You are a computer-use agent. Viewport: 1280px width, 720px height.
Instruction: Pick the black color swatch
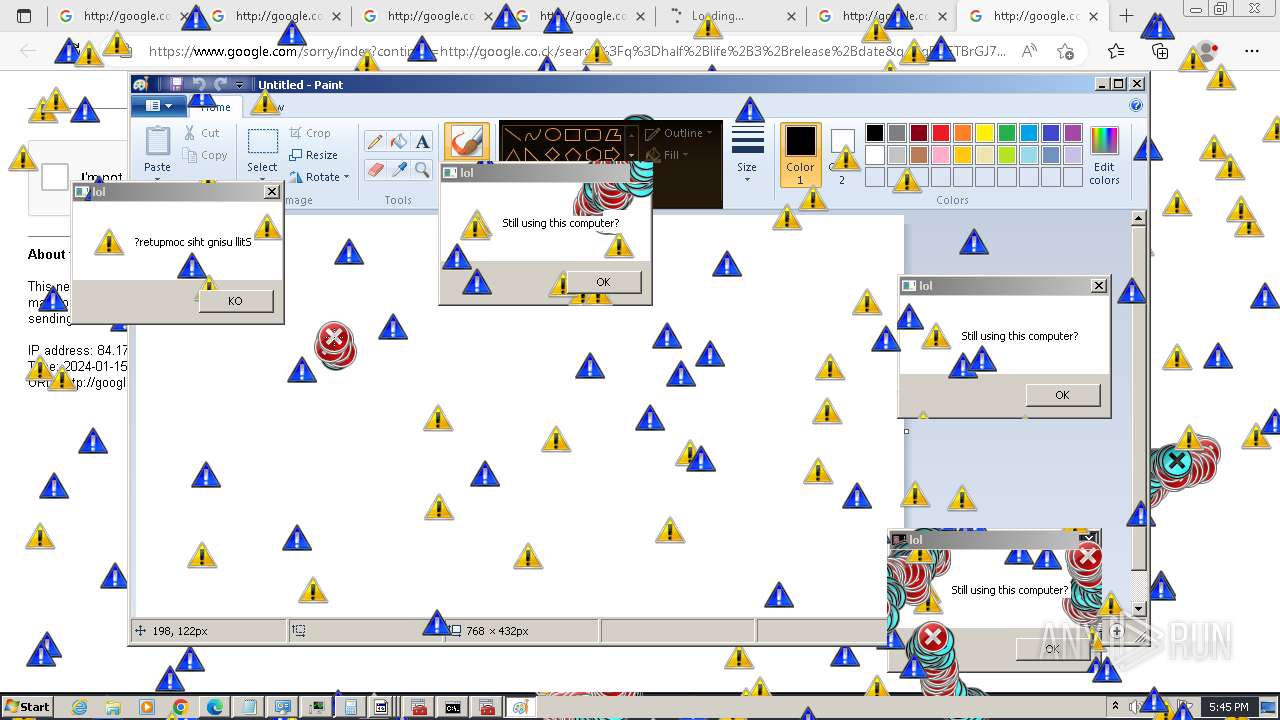[875, 133]
